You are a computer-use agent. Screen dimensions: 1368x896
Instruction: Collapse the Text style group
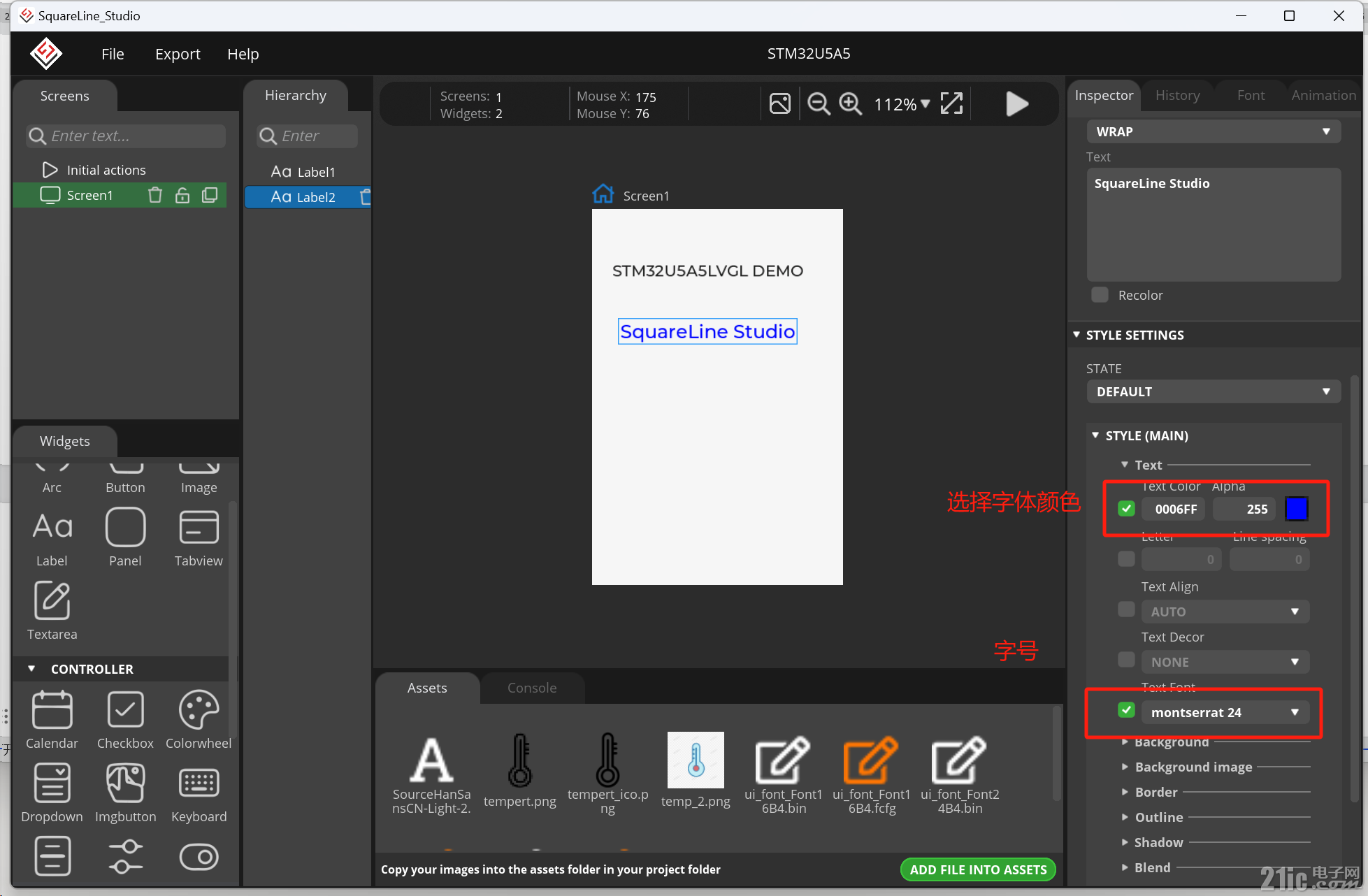point(1125,465)
